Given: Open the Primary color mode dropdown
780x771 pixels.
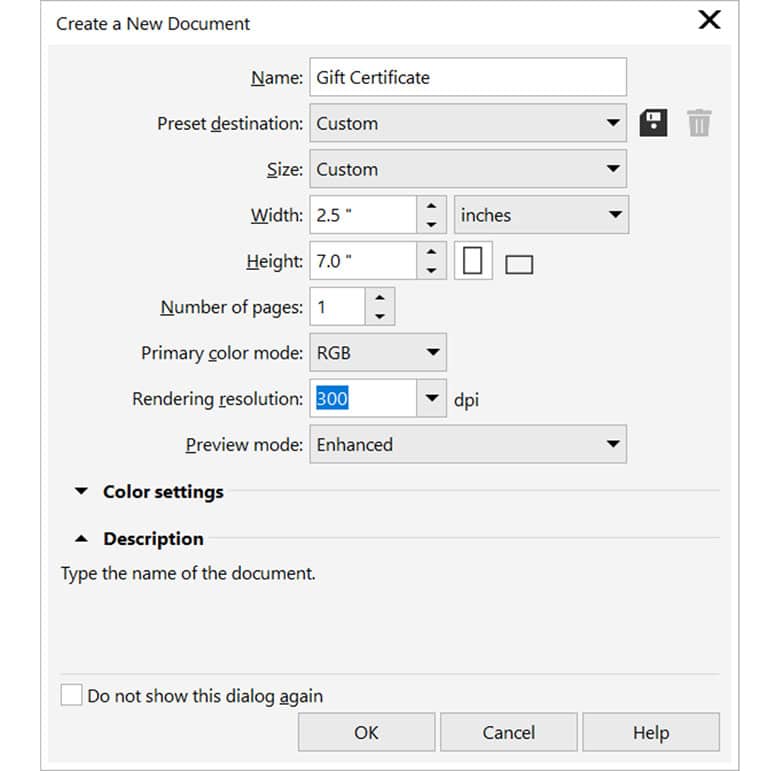Looking at the screenshot, I should tap(432, 353).
